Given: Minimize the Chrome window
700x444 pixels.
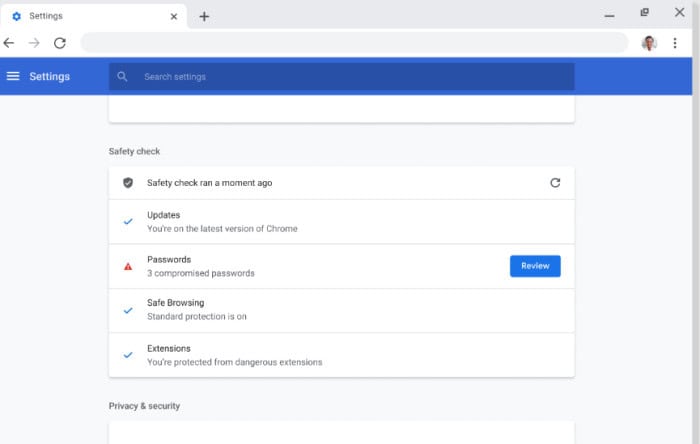Looking at the screenshot, I should (x=609, y=16).
